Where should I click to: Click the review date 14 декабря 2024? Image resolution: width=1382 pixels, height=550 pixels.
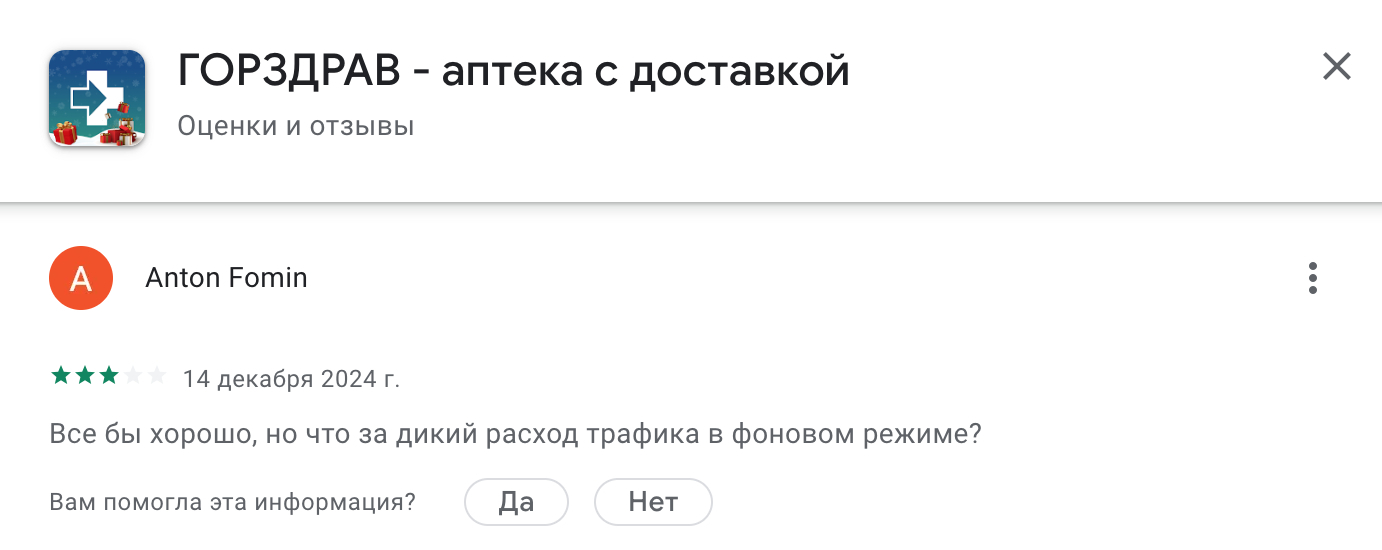tap(291, 379)
